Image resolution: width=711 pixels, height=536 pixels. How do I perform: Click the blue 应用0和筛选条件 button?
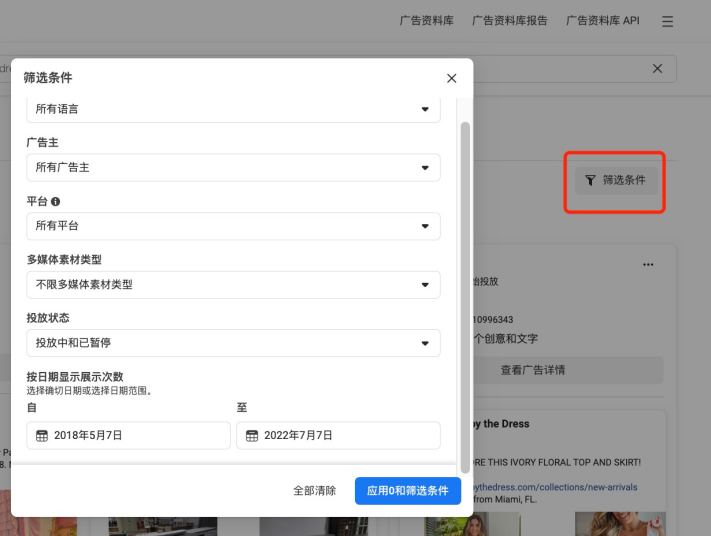[408, 491]
